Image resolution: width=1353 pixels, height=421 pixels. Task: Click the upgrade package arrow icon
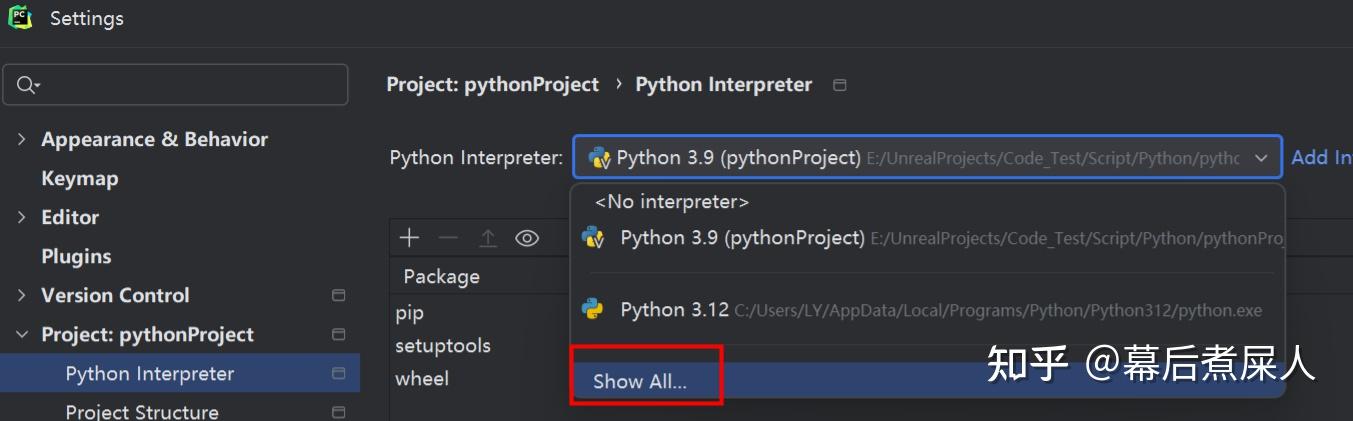click(x=487, y=238)
